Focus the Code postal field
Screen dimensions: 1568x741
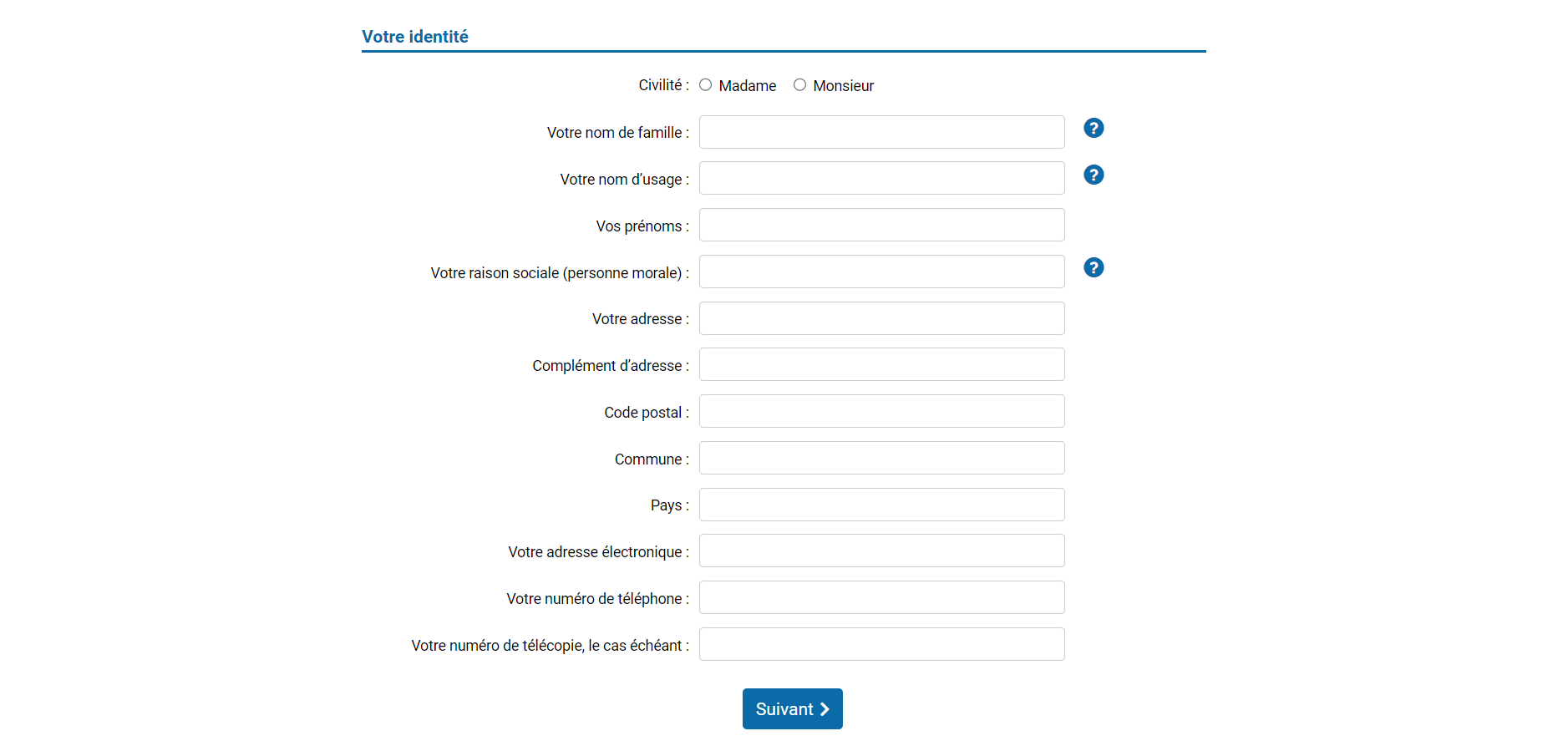pyautogui.click(x=882, y=411)
